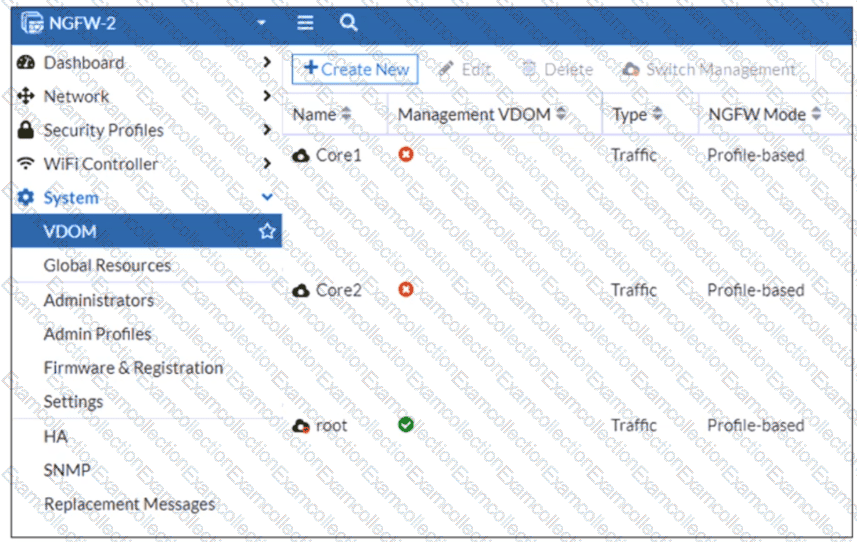Go to Firmware & Registration
The height and width of the screenshot is (542, 857).
(133, 368)
